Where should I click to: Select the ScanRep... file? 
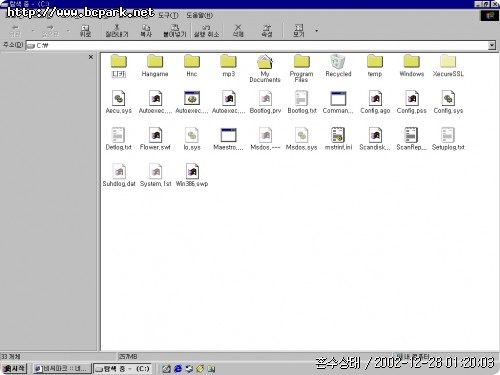[x=412, y=139]
